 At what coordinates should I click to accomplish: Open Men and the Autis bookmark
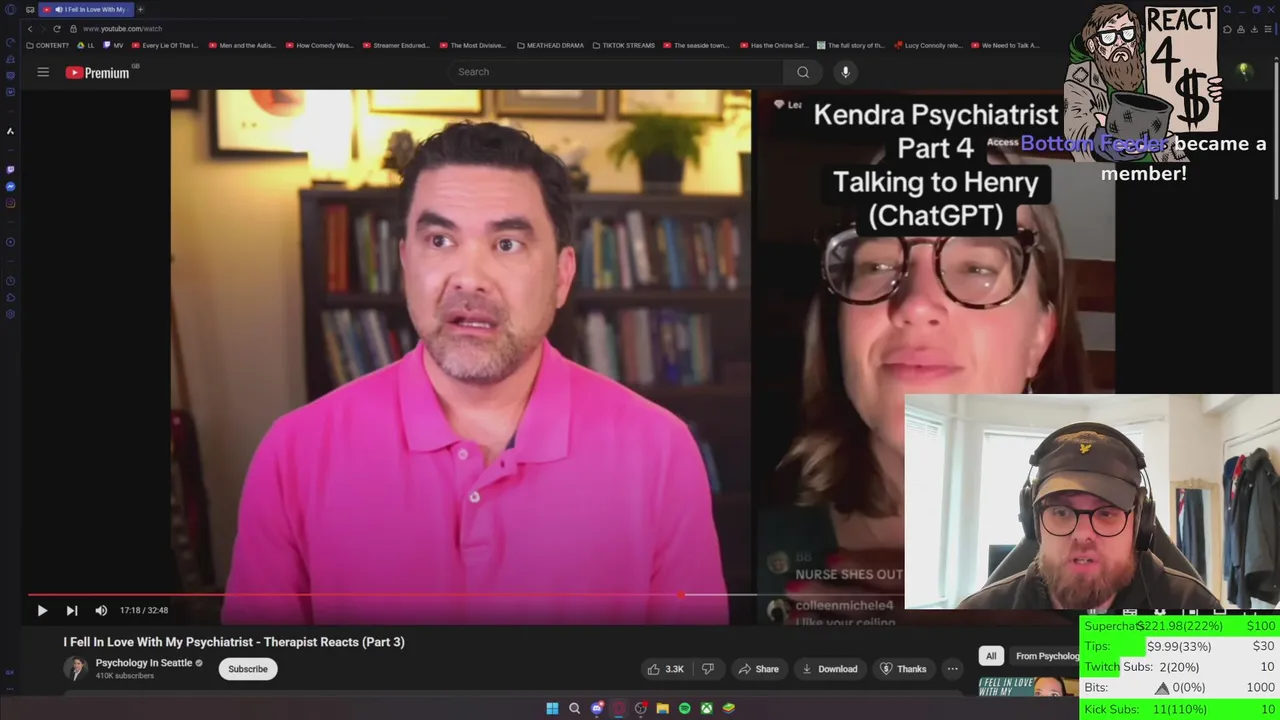tap(243, 45)
